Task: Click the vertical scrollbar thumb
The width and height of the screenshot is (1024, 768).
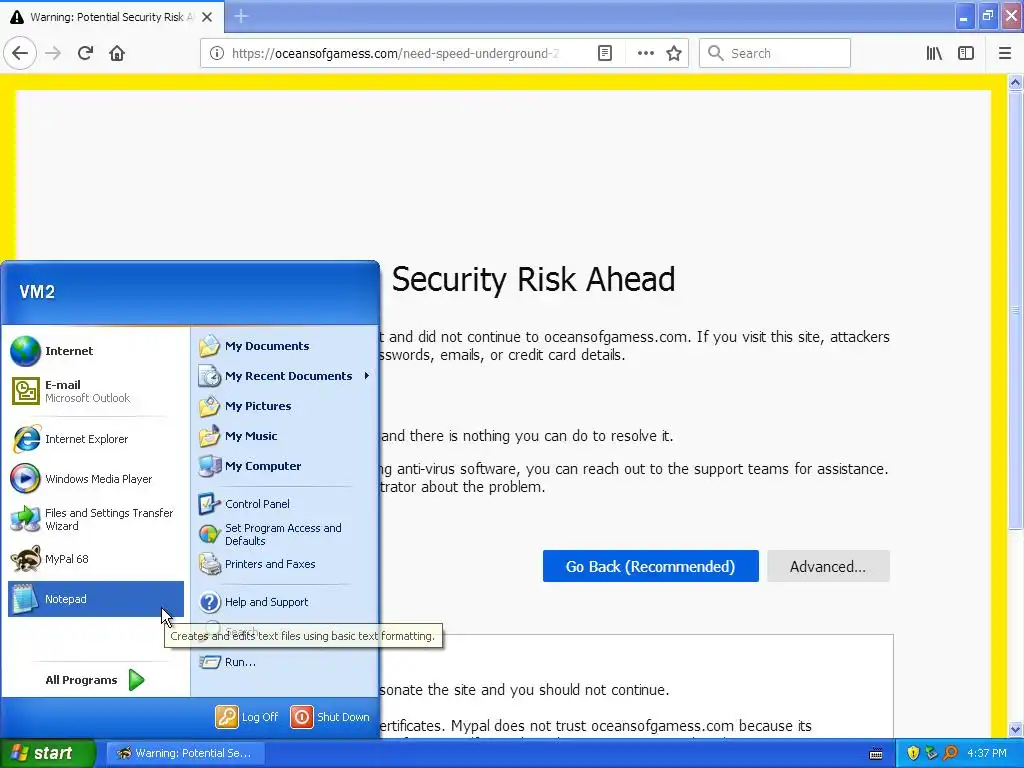Action: (x=1015, y=310)
